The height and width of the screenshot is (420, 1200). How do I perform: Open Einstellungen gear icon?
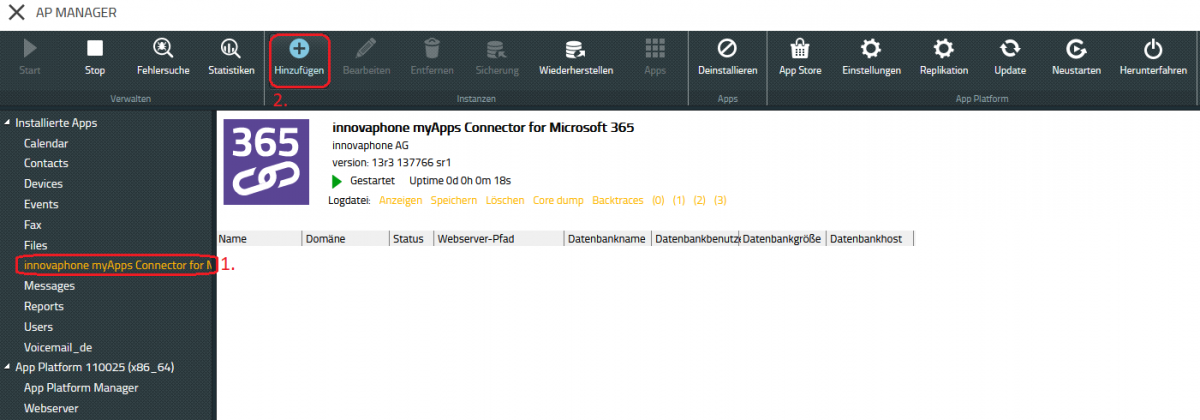(x=871, y=48)
